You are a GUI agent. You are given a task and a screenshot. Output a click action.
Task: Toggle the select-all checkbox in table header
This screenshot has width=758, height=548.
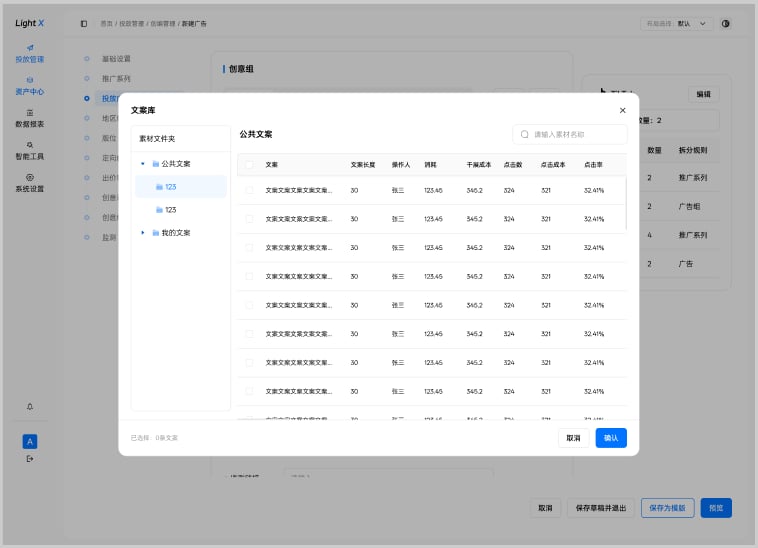coord(249,165)
